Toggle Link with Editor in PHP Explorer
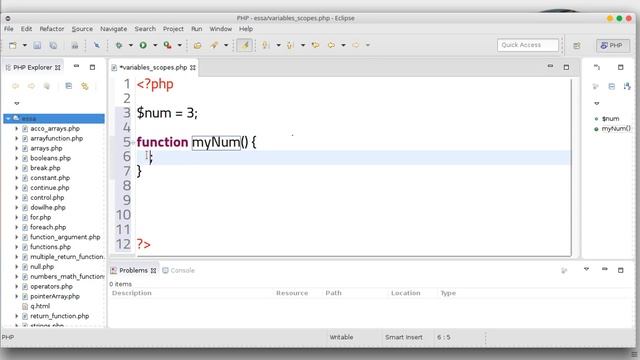The image size is (640, 360). 84,86
